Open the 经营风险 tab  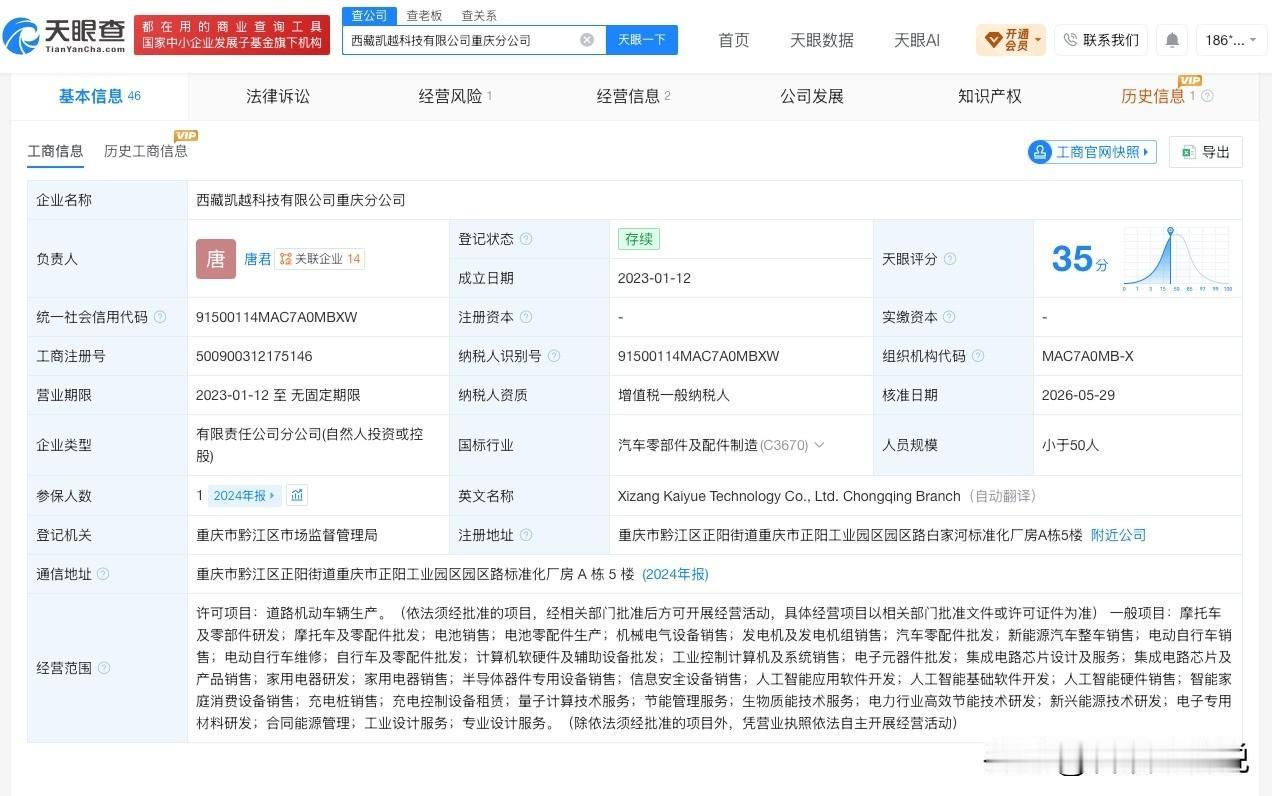pos(455,96)
